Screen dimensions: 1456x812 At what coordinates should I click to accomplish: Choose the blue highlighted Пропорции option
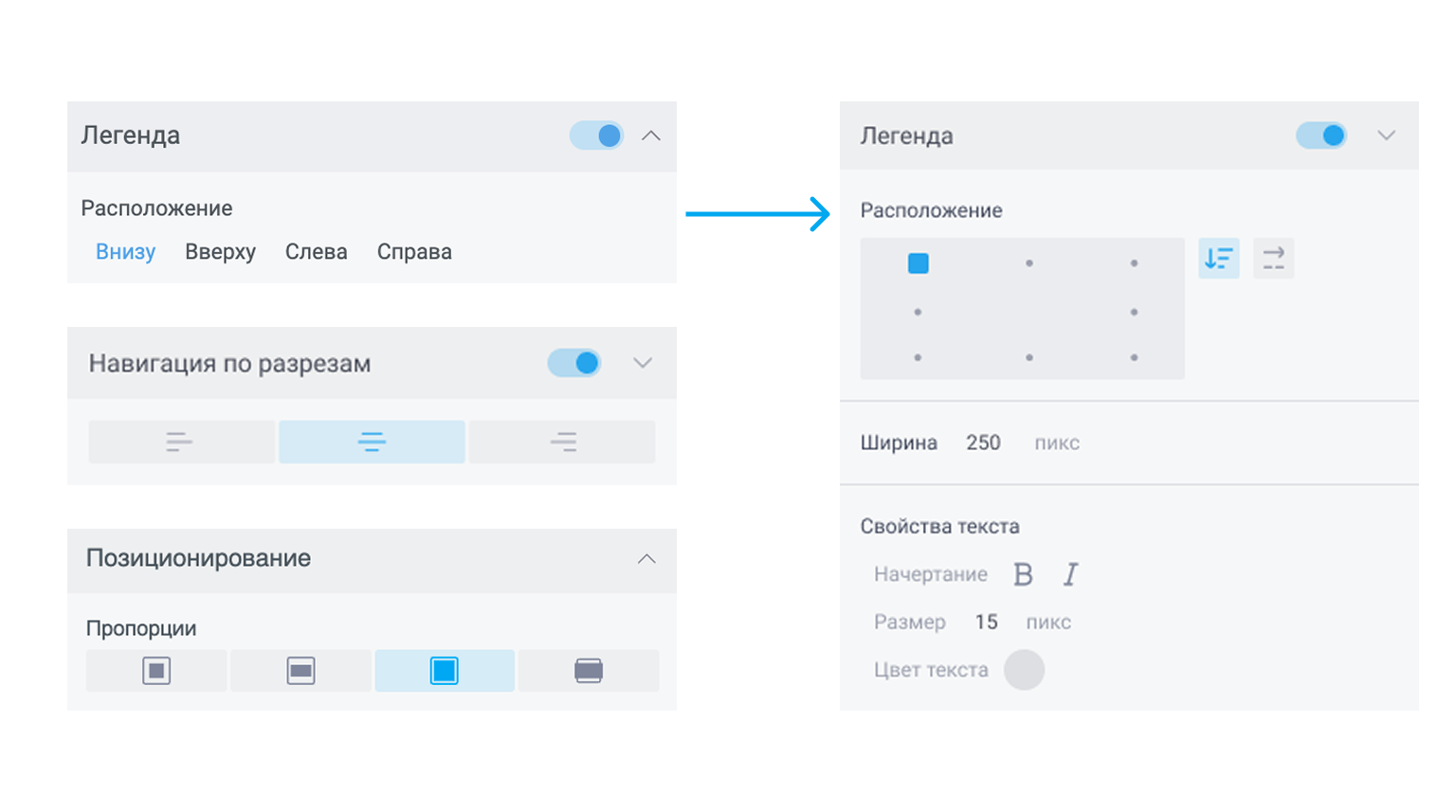(x=445, y=671)
